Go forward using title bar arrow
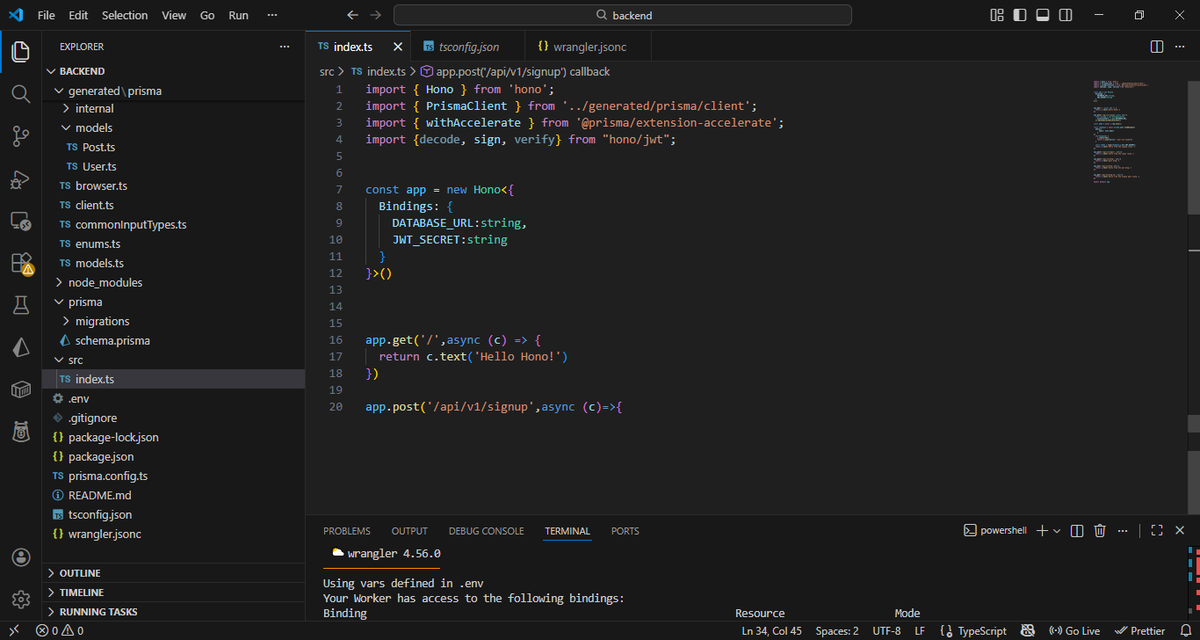This screenshot has width=1200, height=640. (375, 15)
